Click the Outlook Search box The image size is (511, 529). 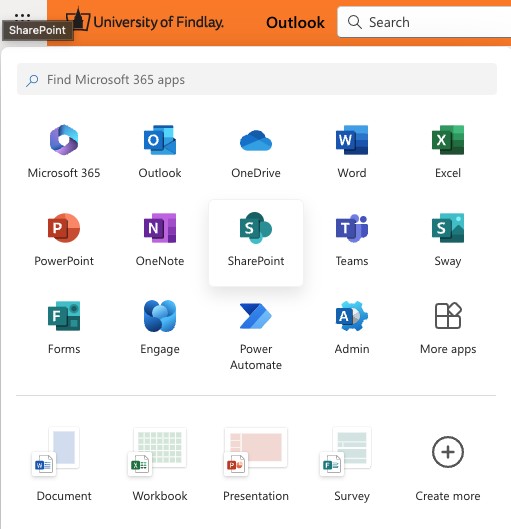pyautogui.click(x=424, y=22)
